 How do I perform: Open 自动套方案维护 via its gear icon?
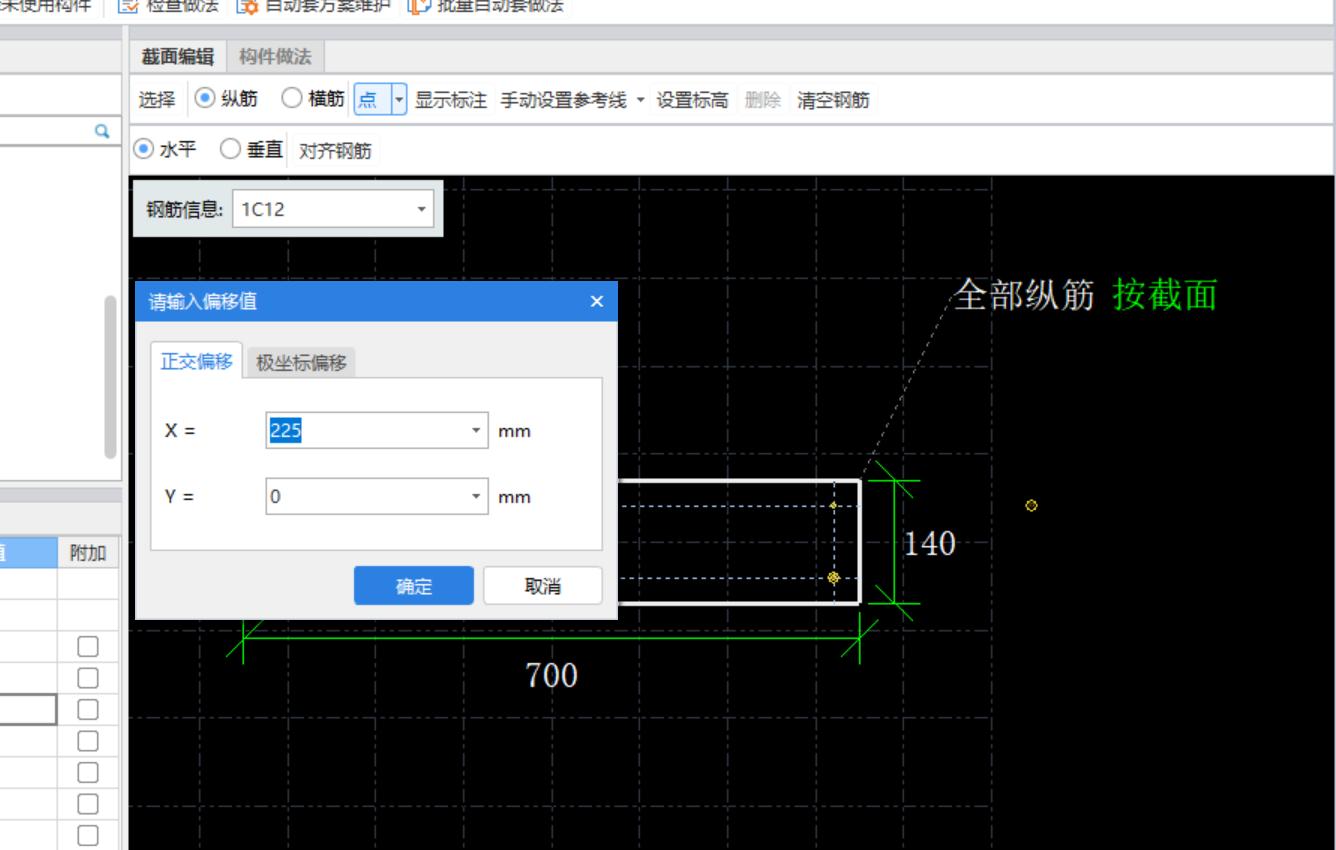(x=247, y=6)
